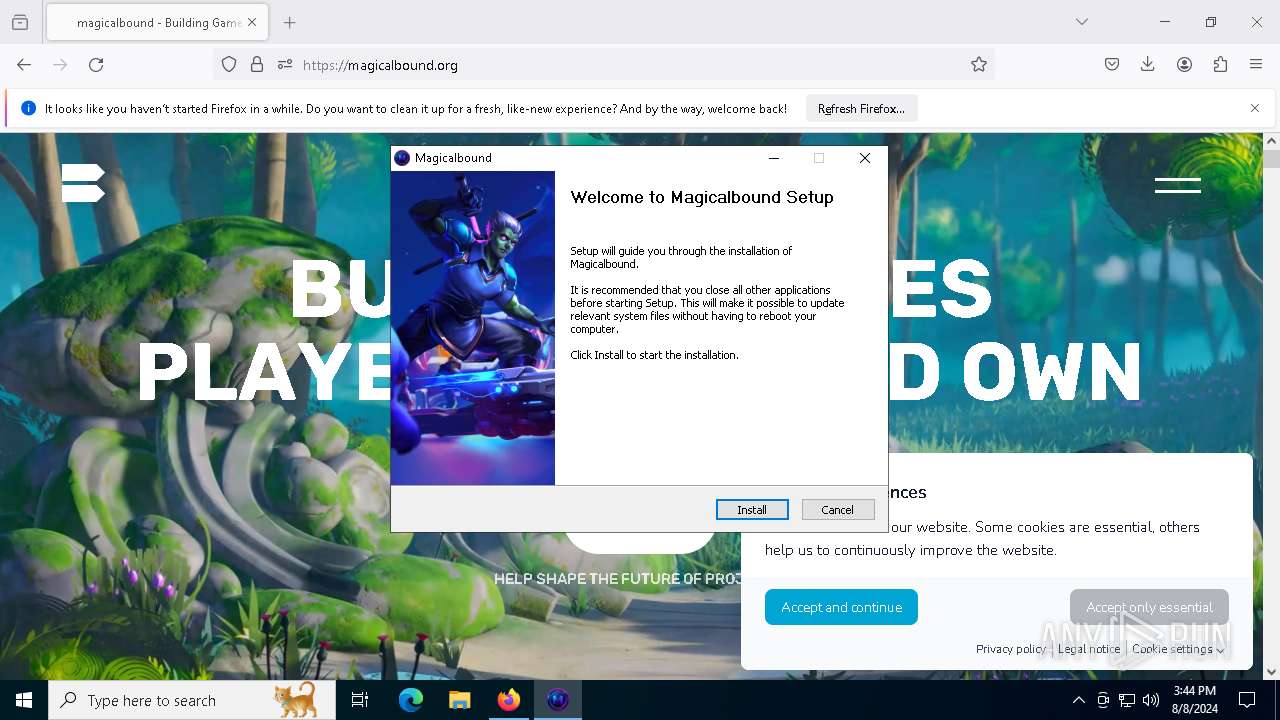Click the Magicalbound installer title icon
1280x720 pixels.
tap(402, 158)
